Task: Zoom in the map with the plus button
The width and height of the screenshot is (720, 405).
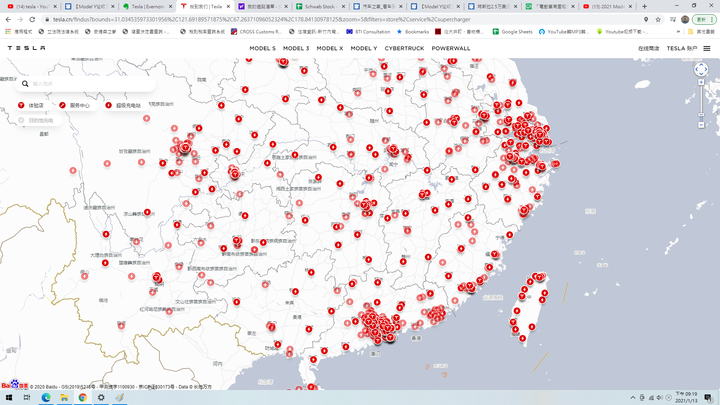Action: [701, 82]
